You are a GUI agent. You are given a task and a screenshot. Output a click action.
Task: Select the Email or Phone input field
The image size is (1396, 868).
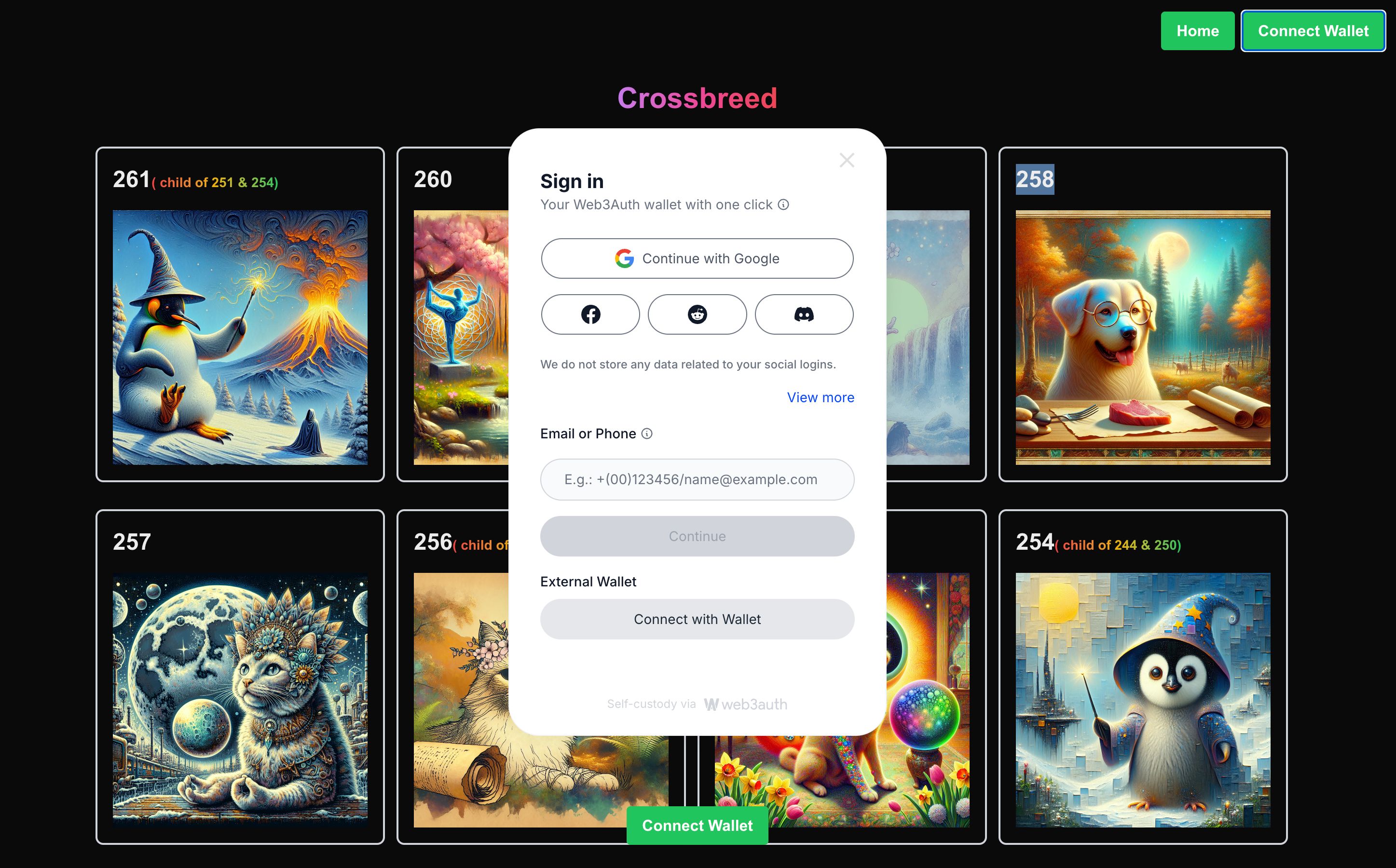click(697, 478)
